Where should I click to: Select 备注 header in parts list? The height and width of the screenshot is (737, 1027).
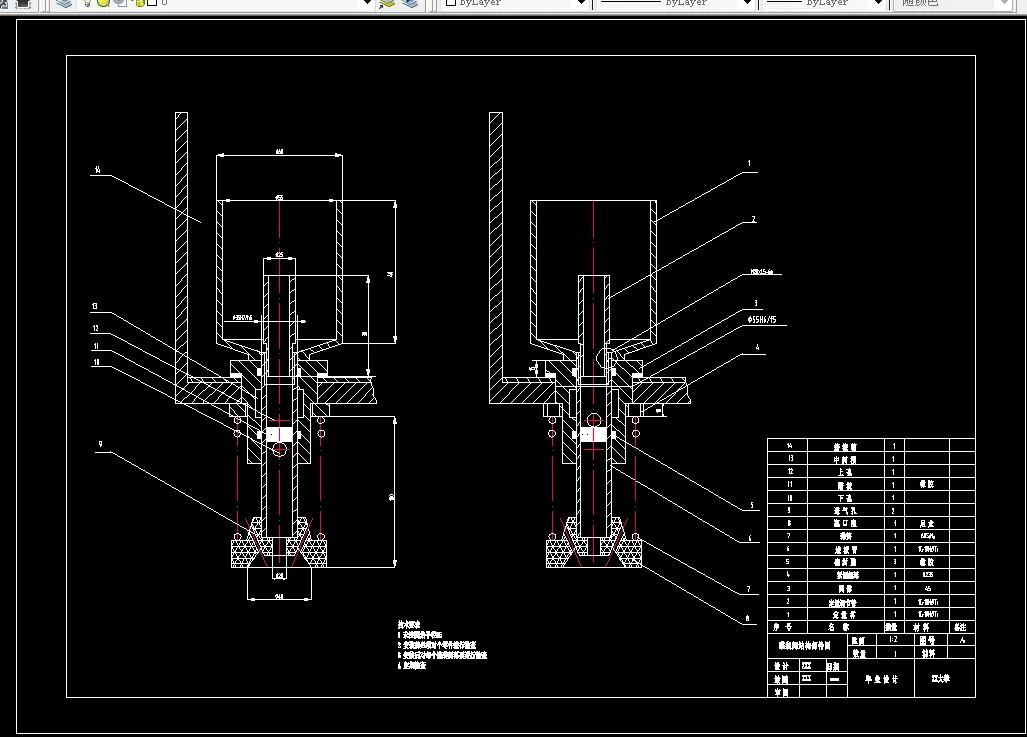pos(960,628)
